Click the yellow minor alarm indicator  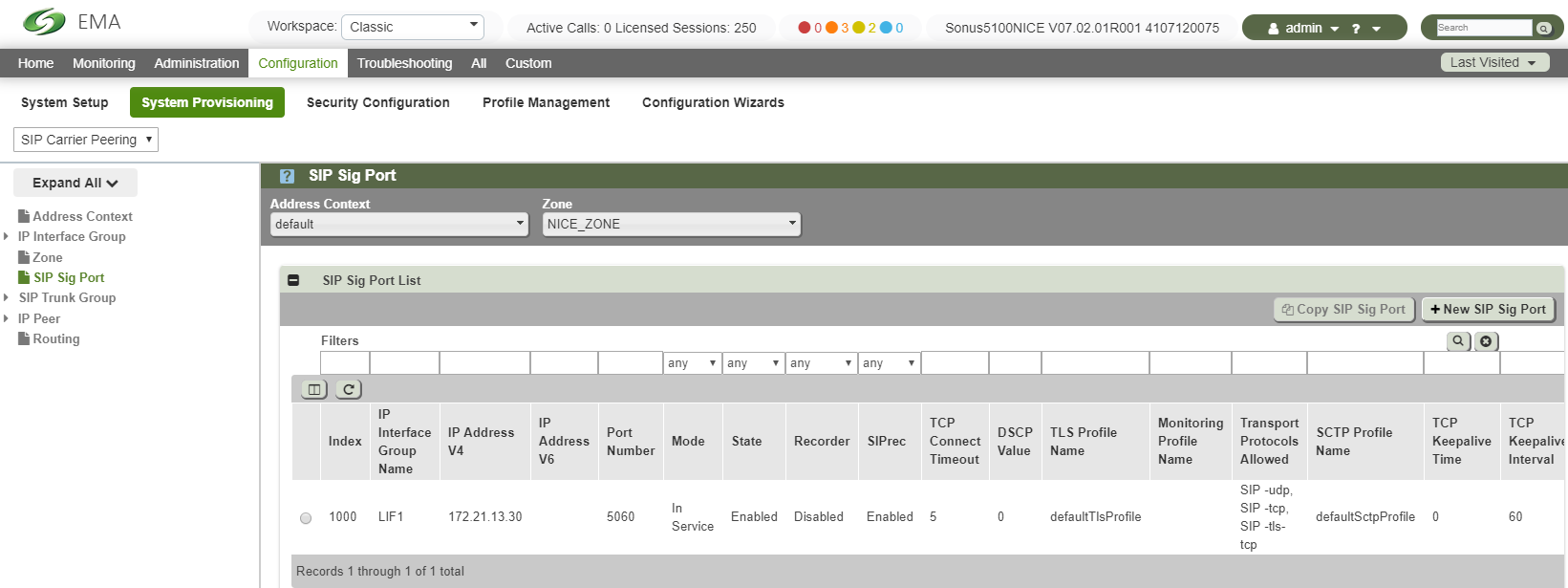click(x=858, y=28)
